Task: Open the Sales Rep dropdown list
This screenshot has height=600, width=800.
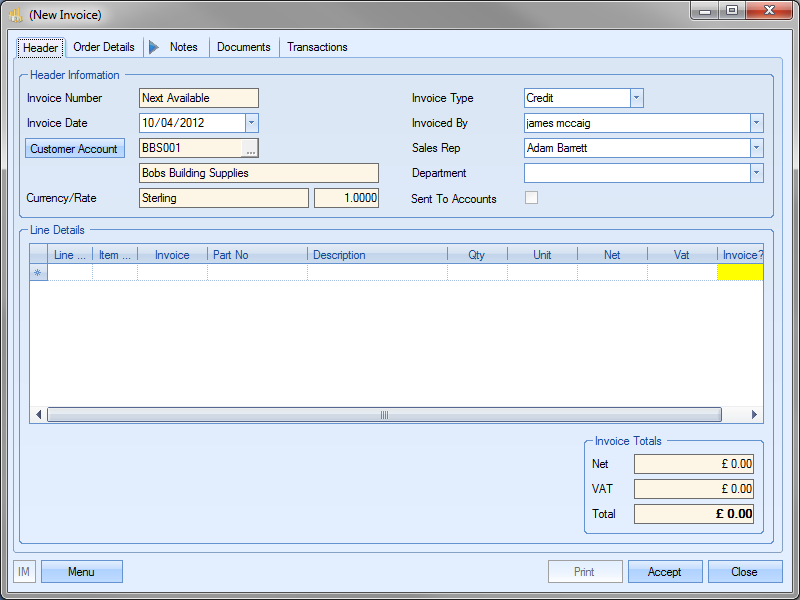Action: pos(756,148)
